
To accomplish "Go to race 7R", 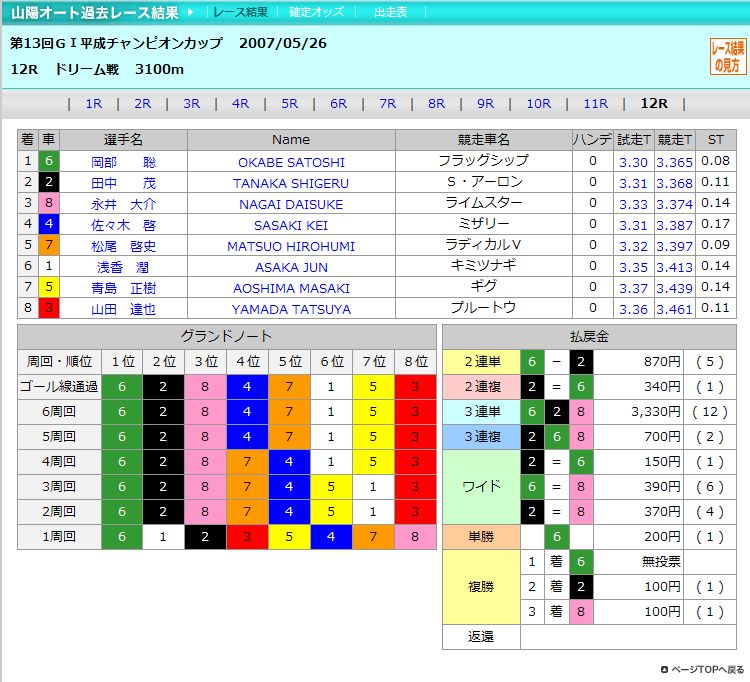I will 387,103.
